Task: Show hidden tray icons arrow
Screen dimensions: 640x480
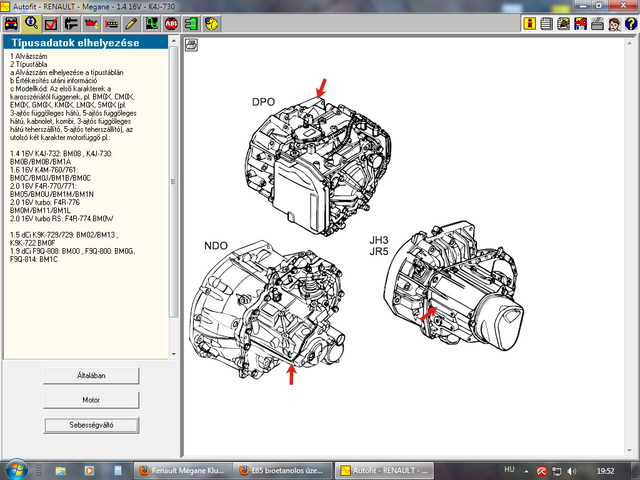Action: coord(527,471)
